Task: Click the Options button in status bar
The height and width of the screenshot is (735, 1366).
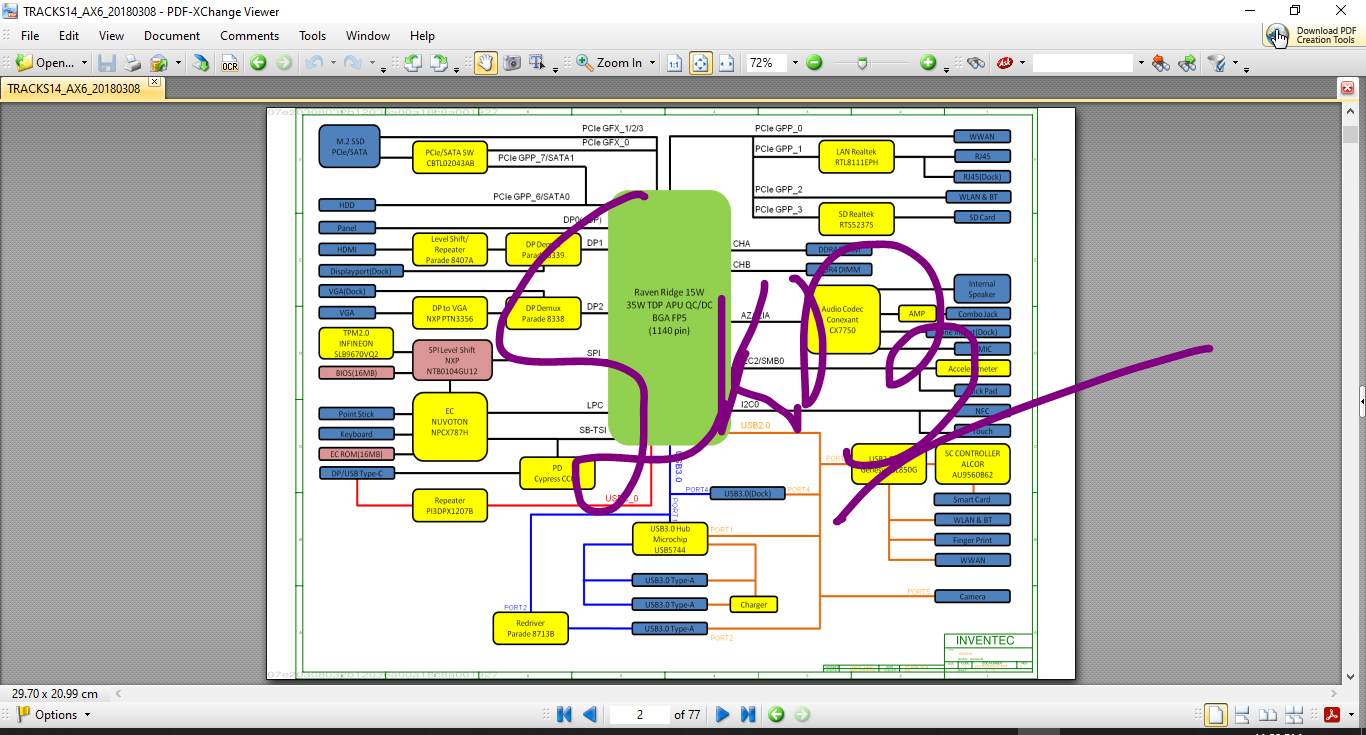Action: pyautogui.click(x=46, y=714)
